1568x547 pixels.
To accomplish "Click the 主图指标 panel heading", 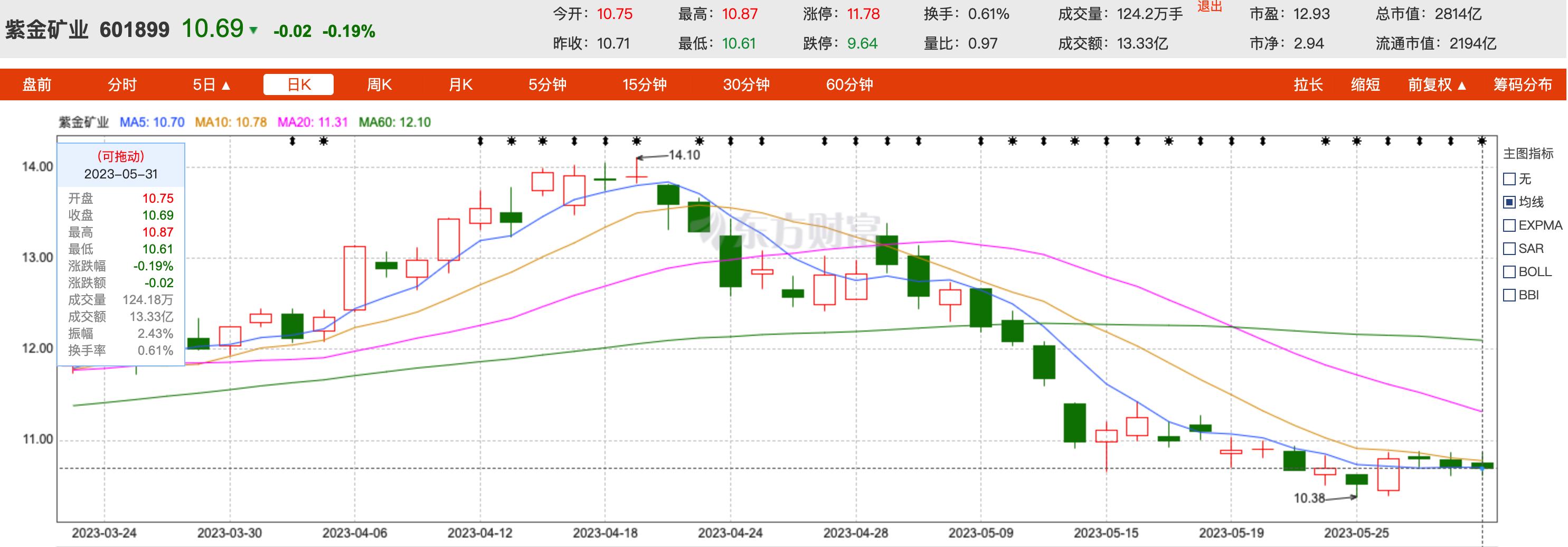I will coord(1528,153).
